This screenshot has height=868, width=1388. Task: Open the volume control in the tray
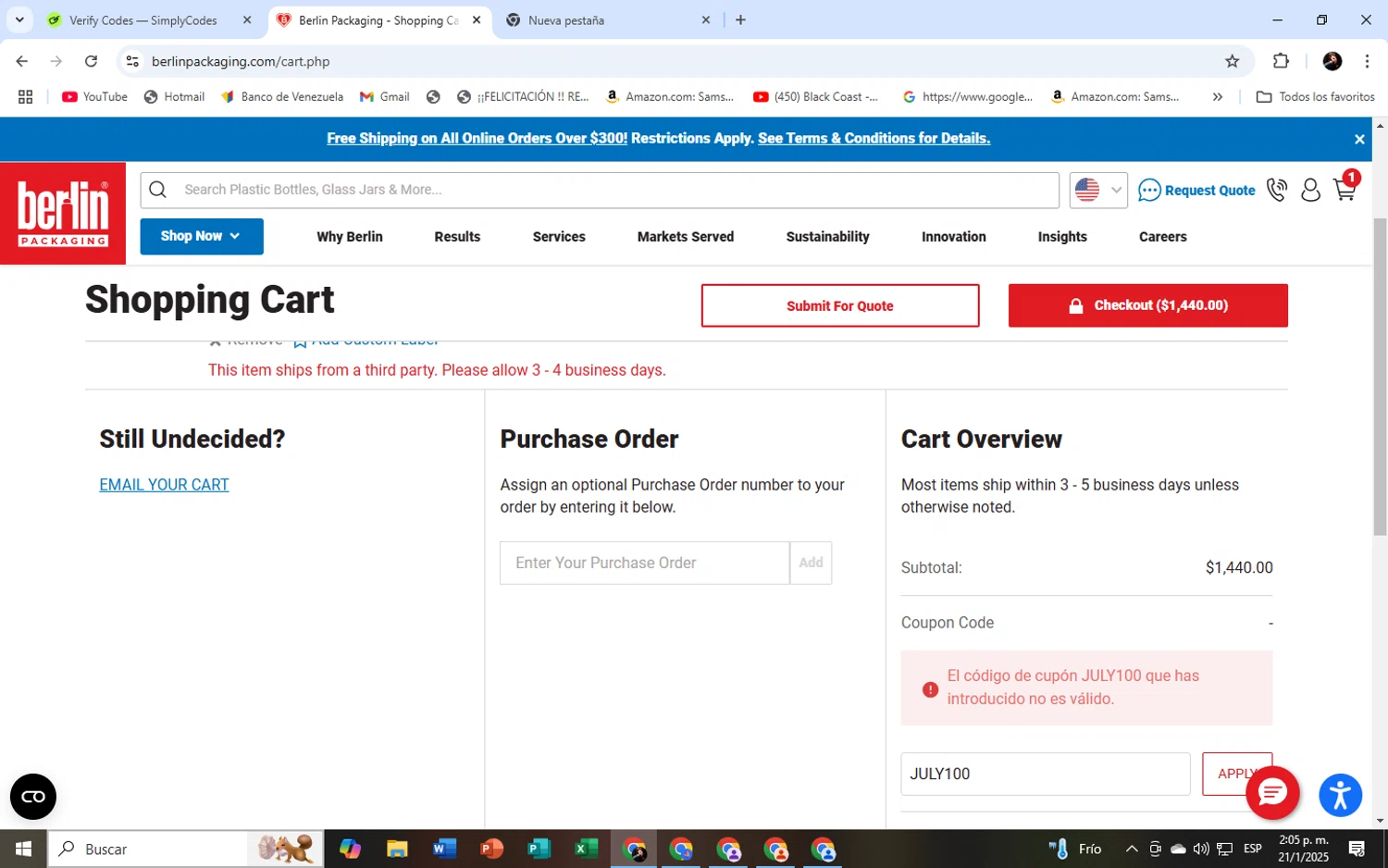pos(1201,849)
